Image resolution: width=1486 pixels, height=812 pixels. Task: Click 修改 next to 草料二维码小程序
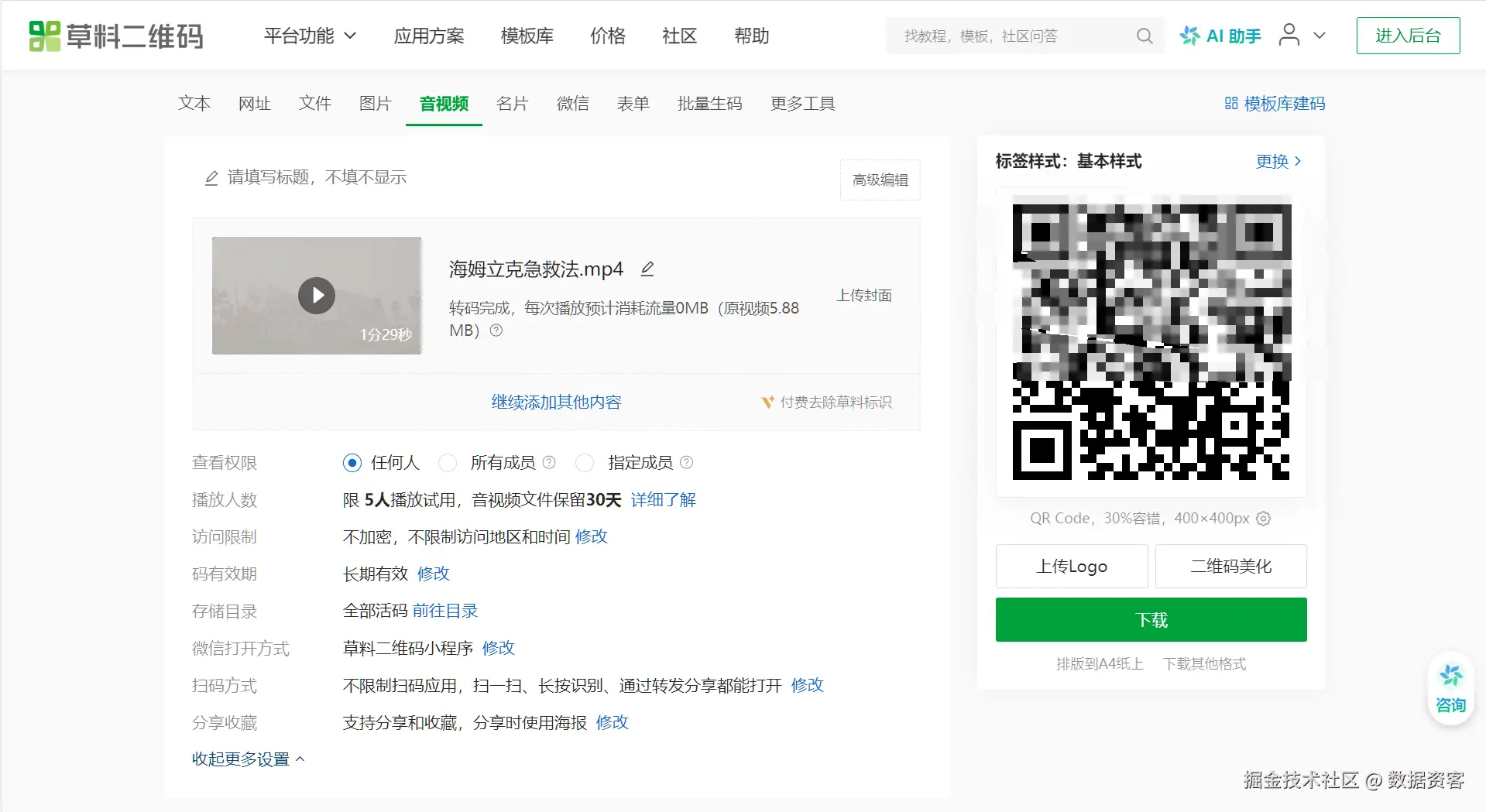point(499,648)
